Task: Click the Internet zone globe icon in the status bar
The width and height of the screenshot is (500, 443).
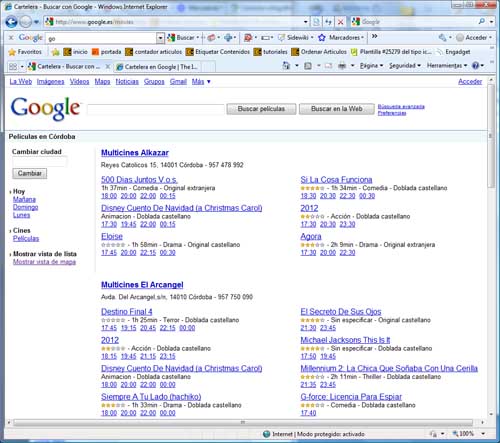Action: tap(266, 434)
